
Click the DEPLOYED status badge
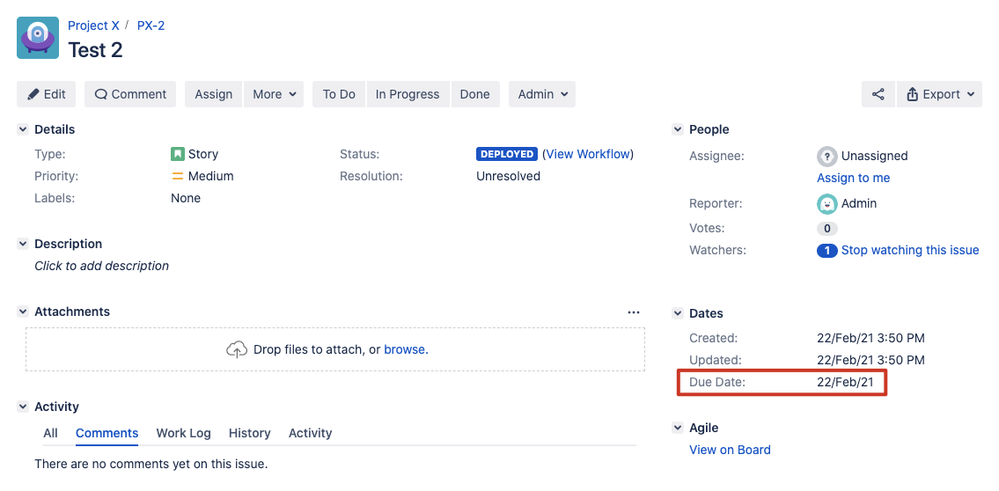[x=507, y=154]
